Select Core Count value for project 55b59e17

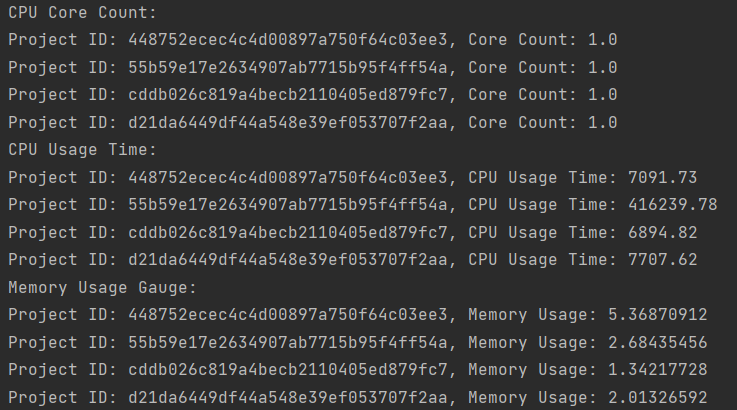coord(603,68)
